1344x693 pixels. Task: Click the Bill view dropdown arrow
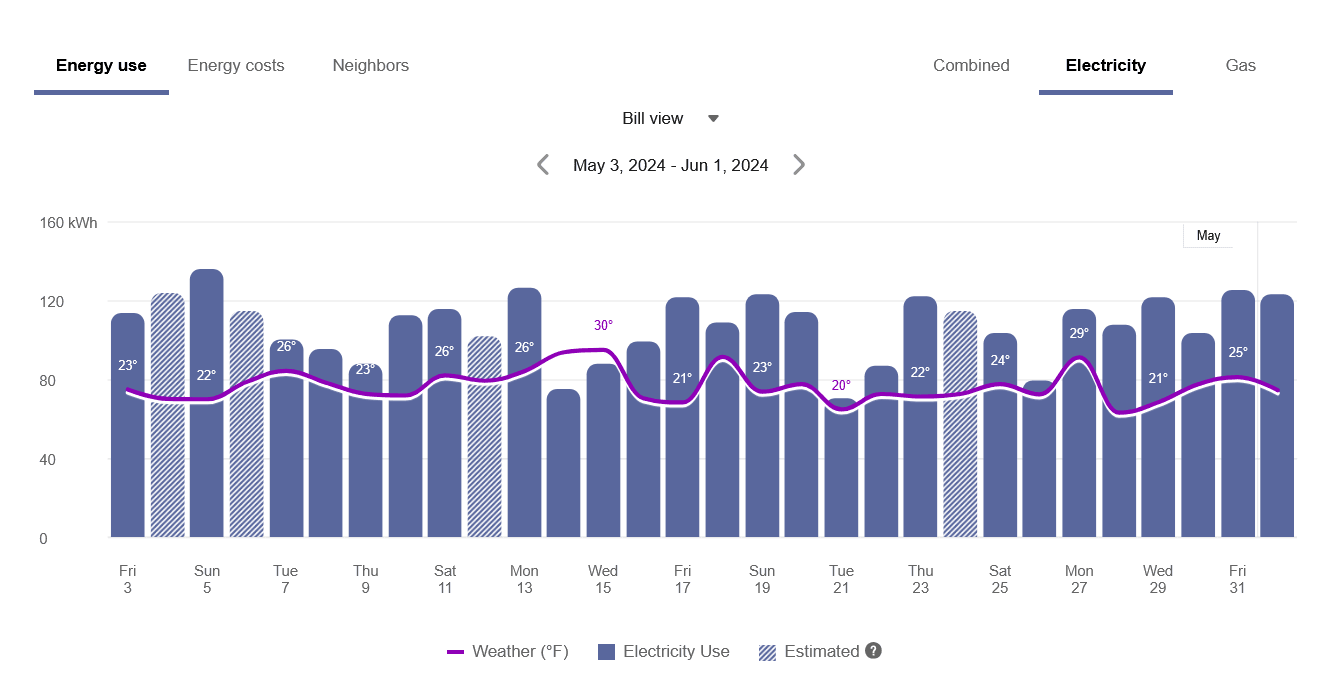pyautogui.click(x=712, y=118)
